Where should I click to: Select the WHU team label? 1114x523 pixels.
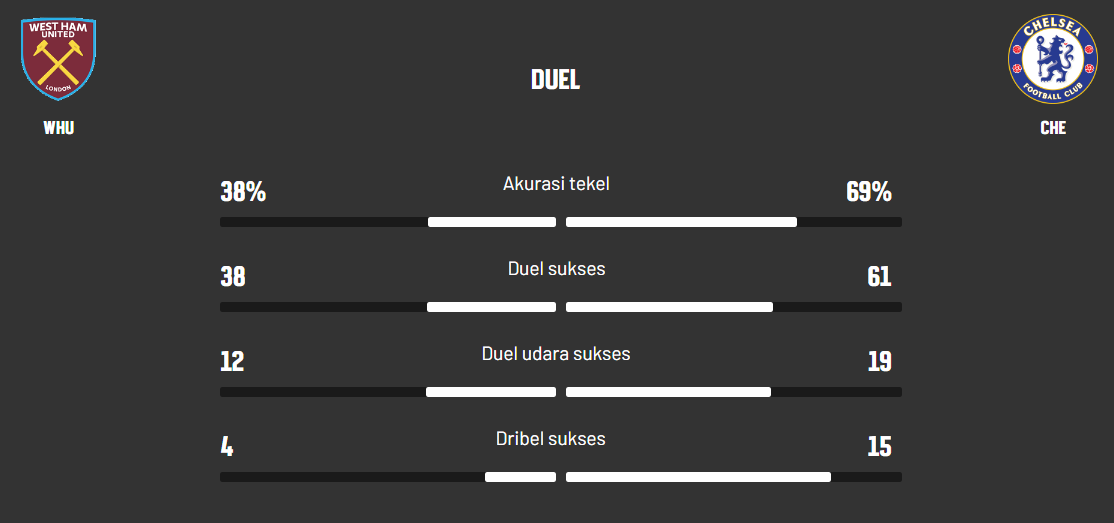pos(59,128)
